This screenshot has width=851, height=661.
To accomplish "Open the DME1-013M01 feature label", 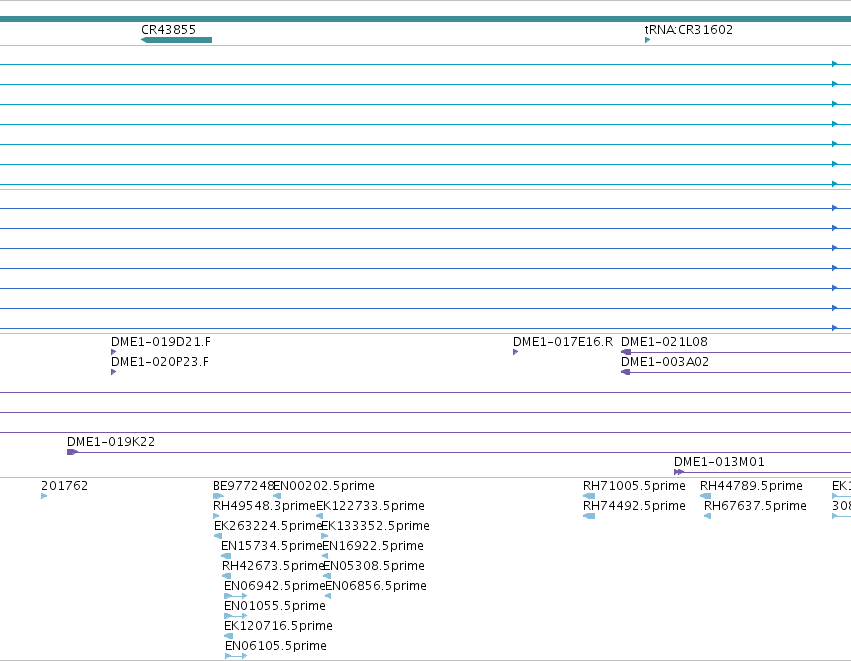I will pos(719,462).
